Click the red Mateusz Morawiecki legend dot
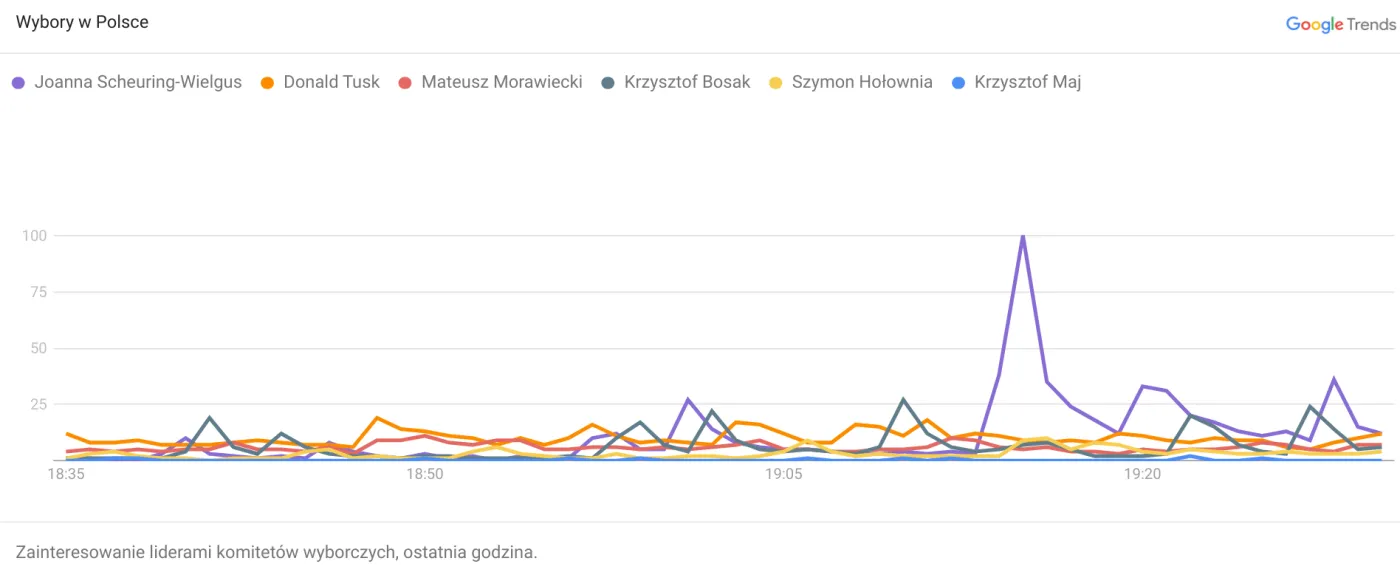 pos(405,83)
